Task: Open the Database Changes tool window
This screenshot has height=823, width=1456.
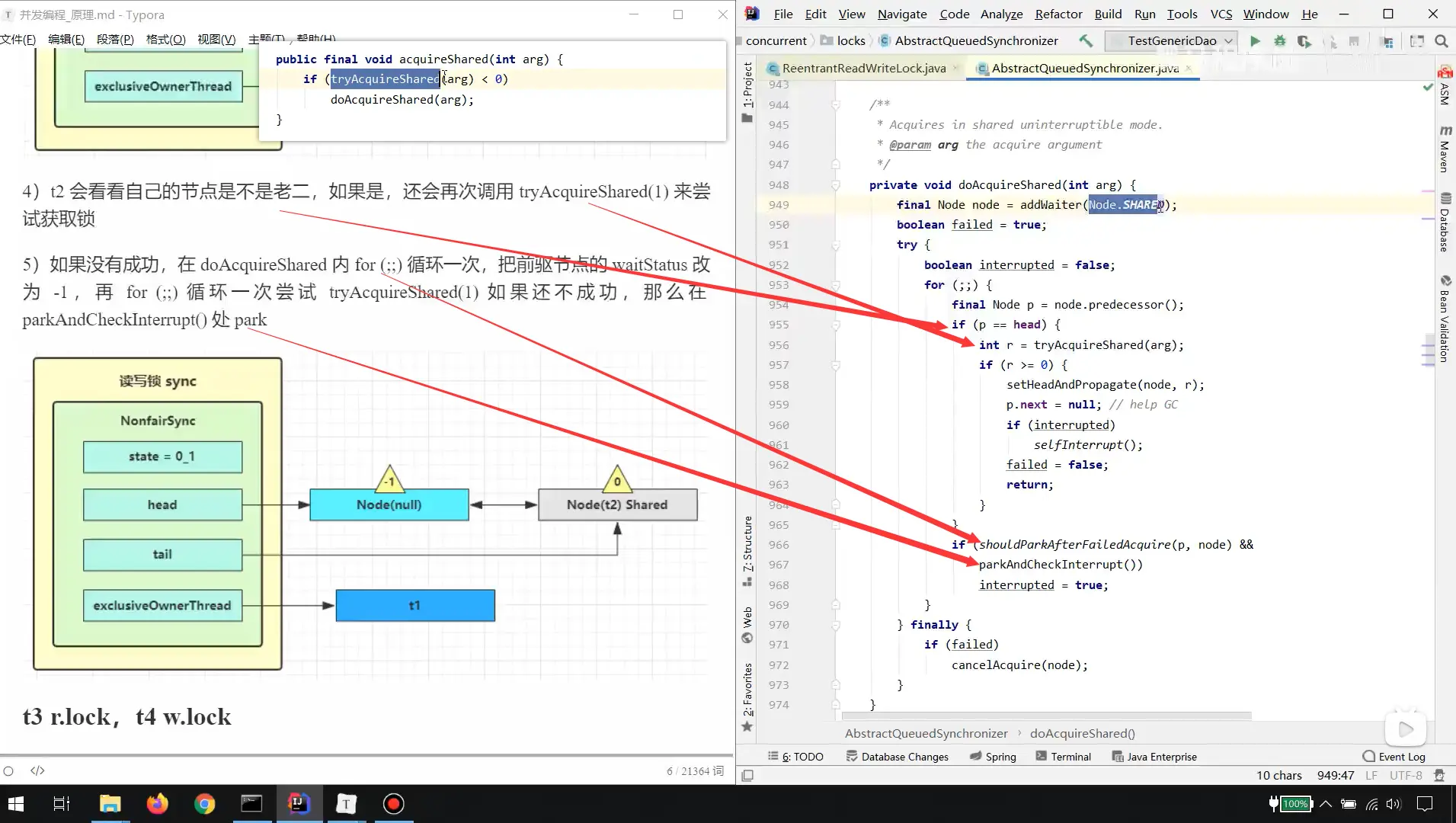Action: [897, 756]
